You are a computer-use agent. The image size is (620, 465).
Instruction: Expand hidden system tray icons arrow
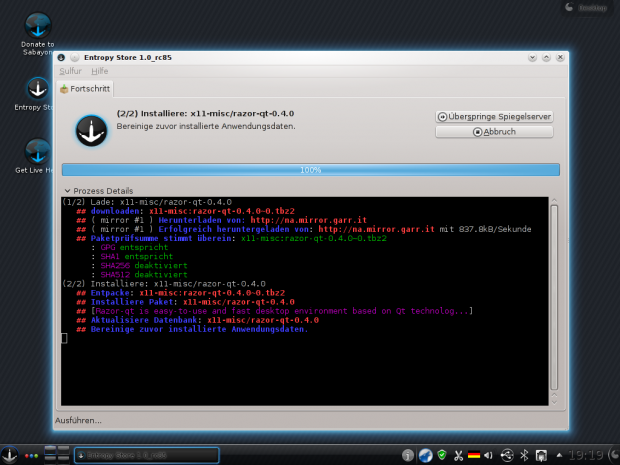[x=559, y=455]
